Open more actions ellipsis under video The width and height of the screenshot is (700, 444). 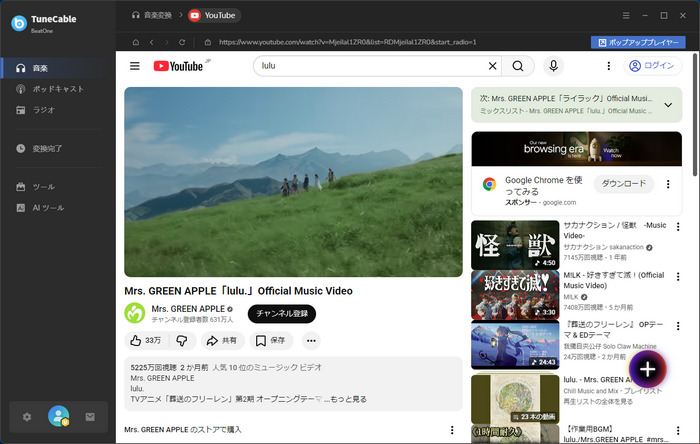(311, 340)
